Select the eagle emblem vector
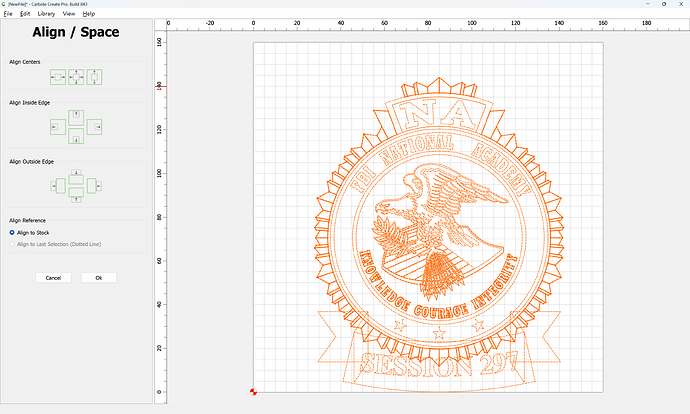This screenshot has width=690, height=414. click(x=440, y=231)
